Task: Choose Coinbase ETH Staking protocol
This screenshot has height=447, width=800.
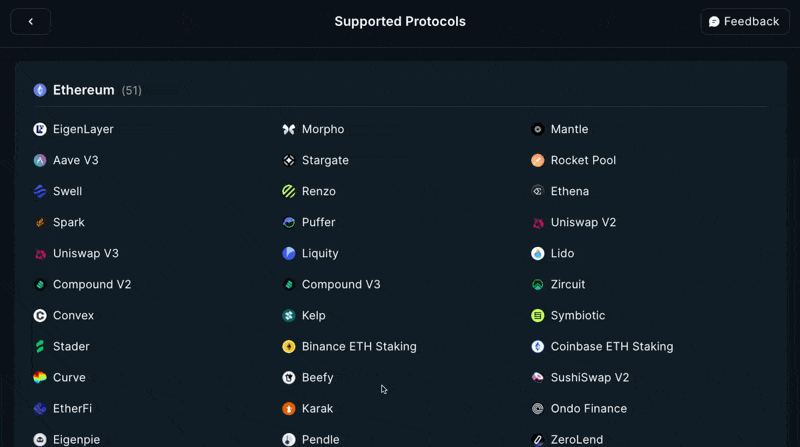Action: [x=602, y=346]
